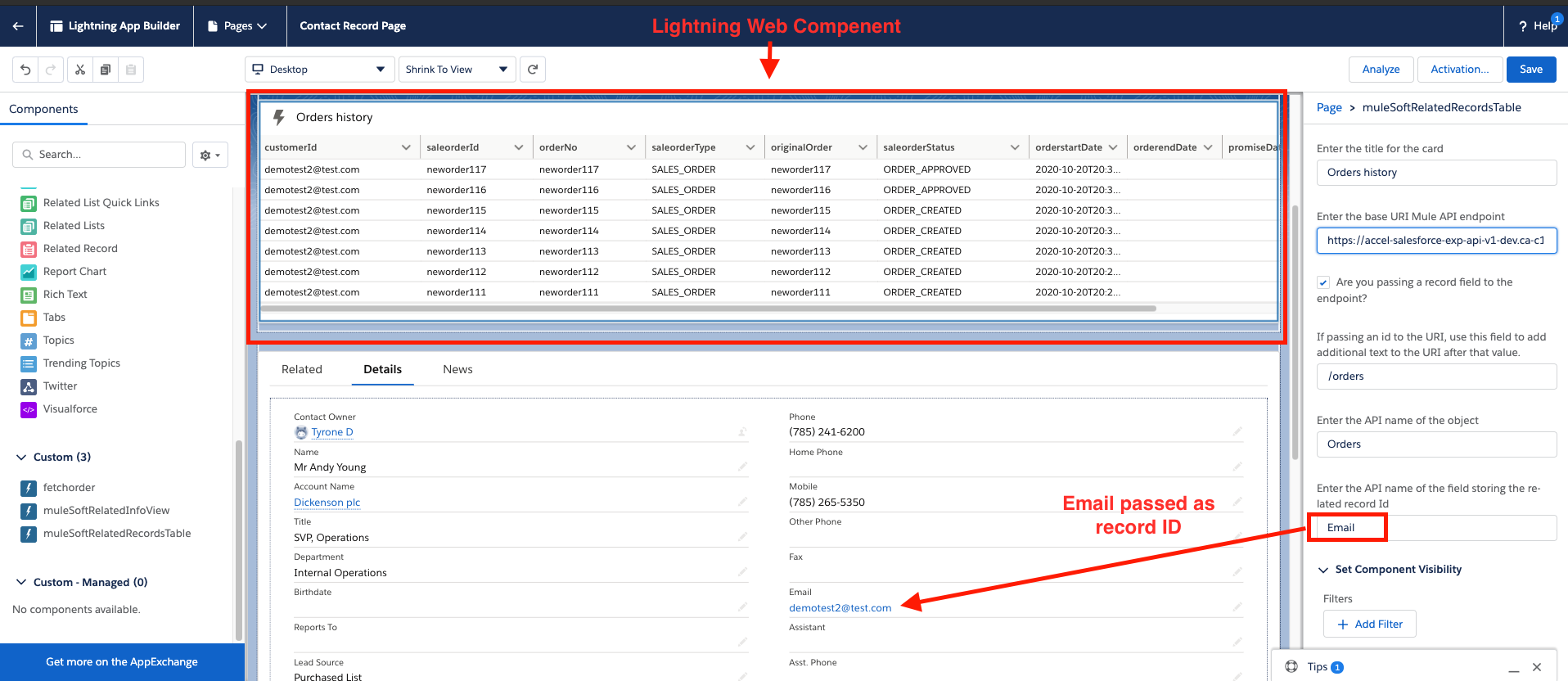Viewport: 1568px width, 681px height.
Task: Select the Topics component icon
Action: click(29, 340)
